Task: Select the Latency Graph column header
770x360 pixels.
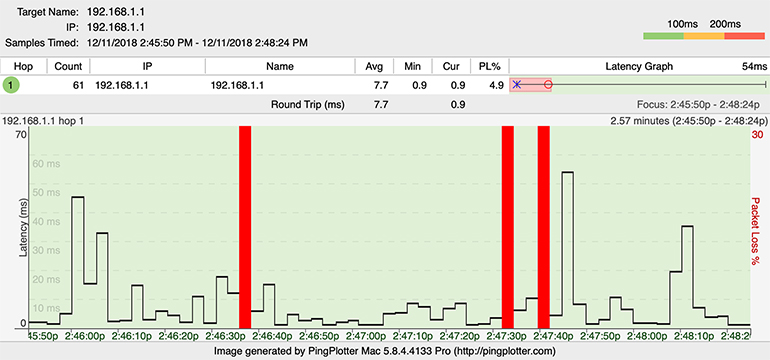Action: click(x=639, y=66)
